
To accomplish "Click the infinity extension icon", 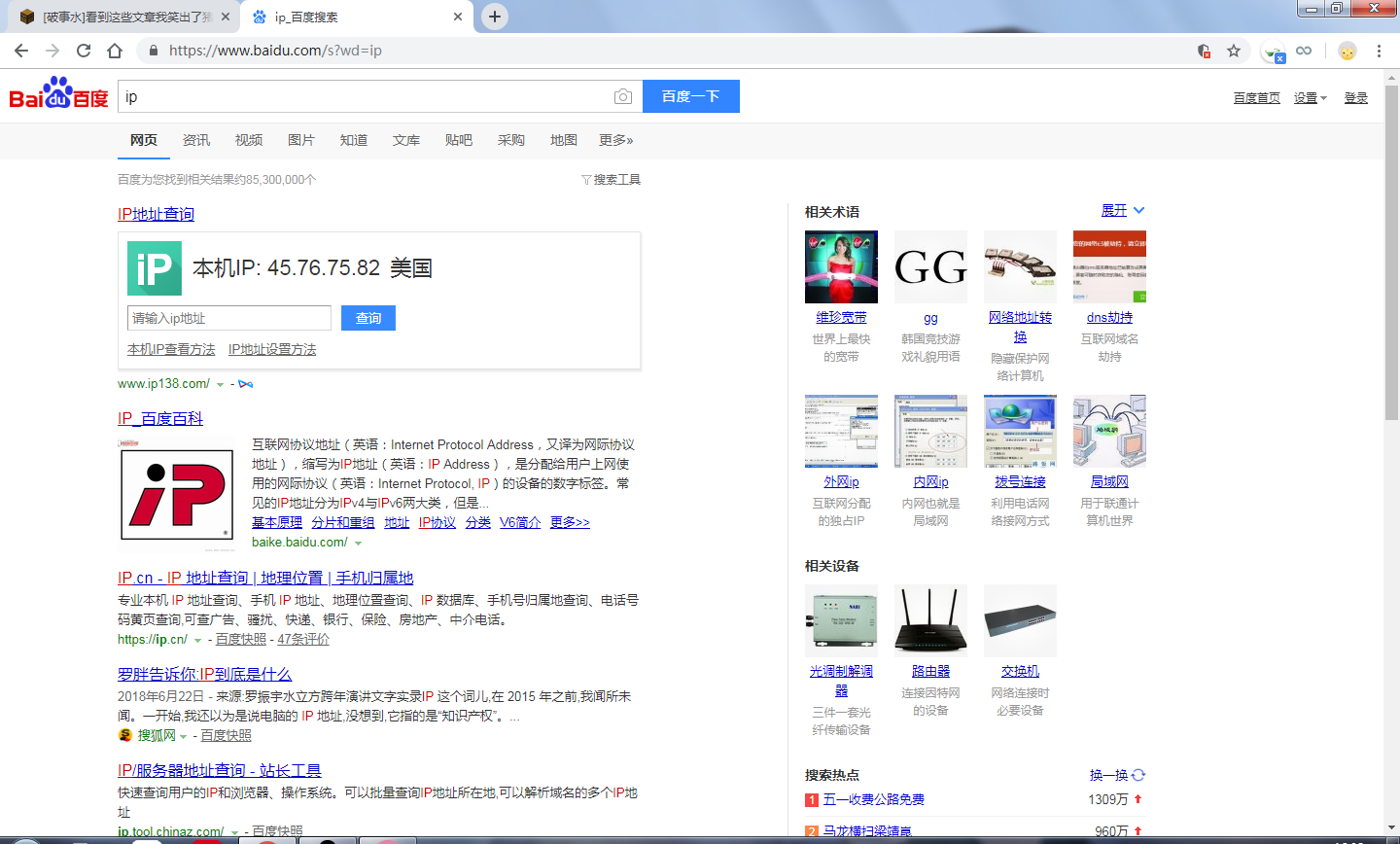I will pos(1304,51).
